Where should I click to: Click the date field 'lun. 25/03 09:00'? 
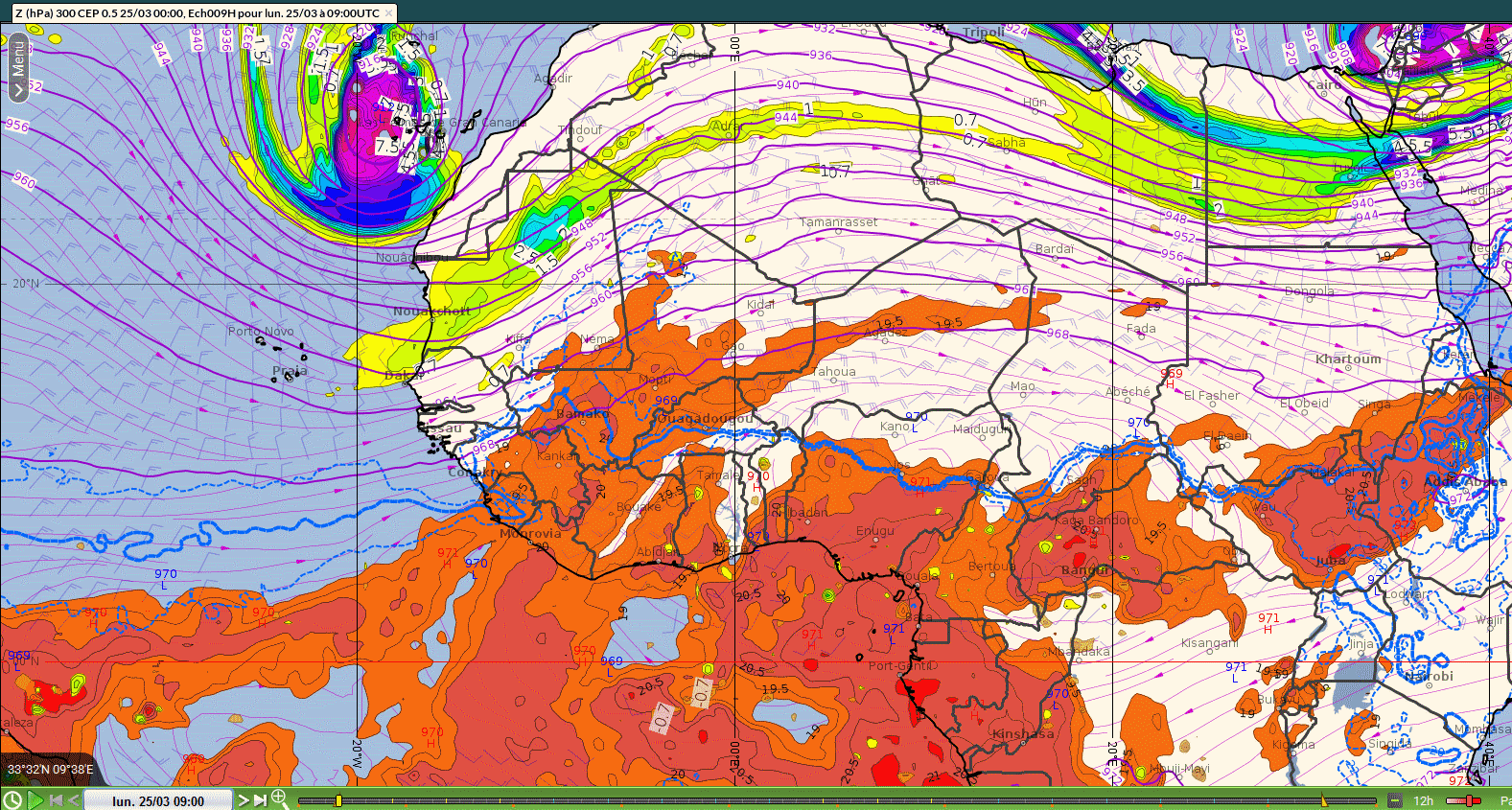[158, 800]
